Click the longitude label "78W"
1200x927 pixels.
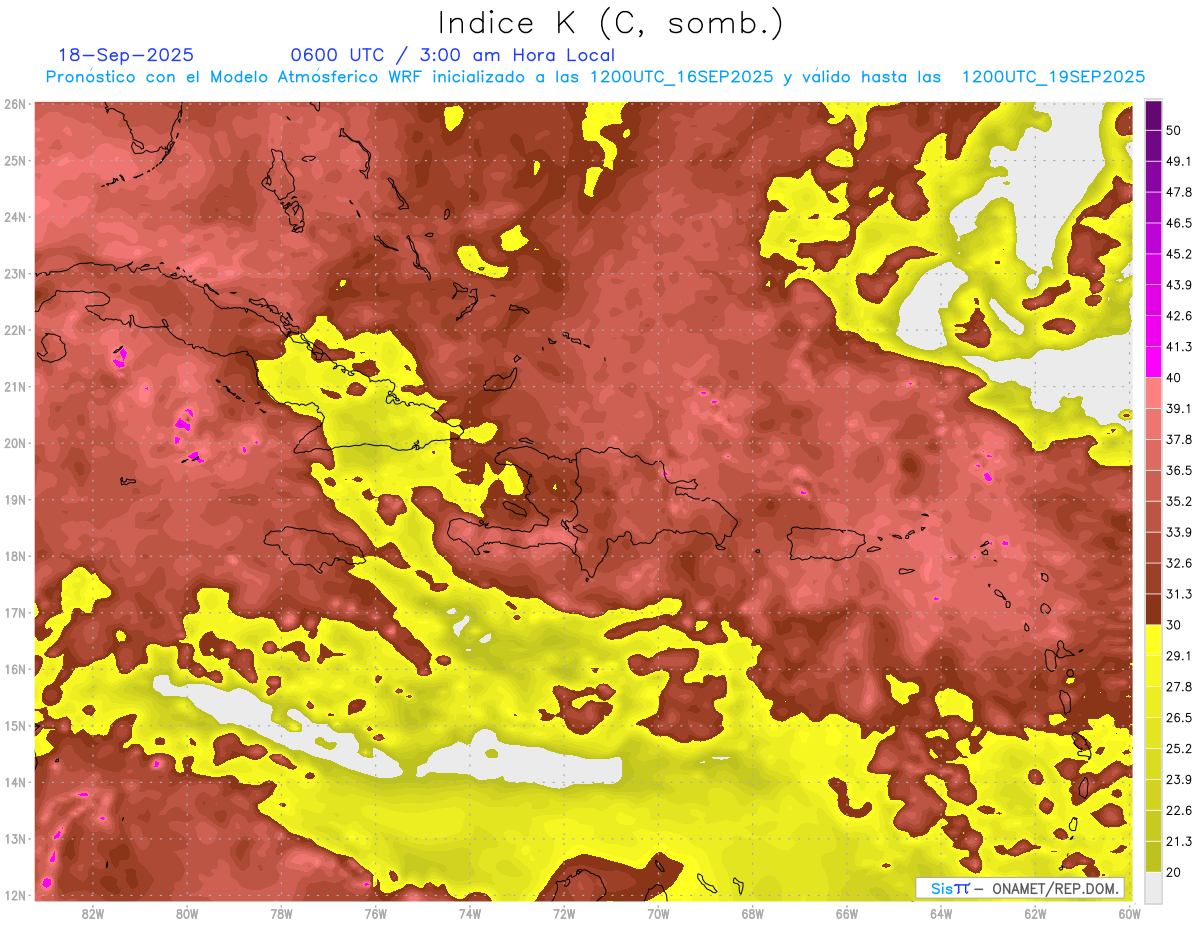pyautogui.click(x=281, y=913)
